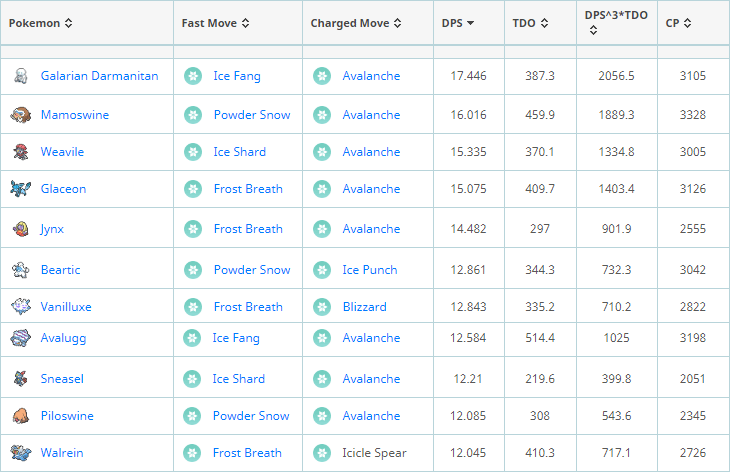Viewport: 730px width, 472px height.
Task: Open Galarian Darmanitan link
Action: click(x=99, y=75)
